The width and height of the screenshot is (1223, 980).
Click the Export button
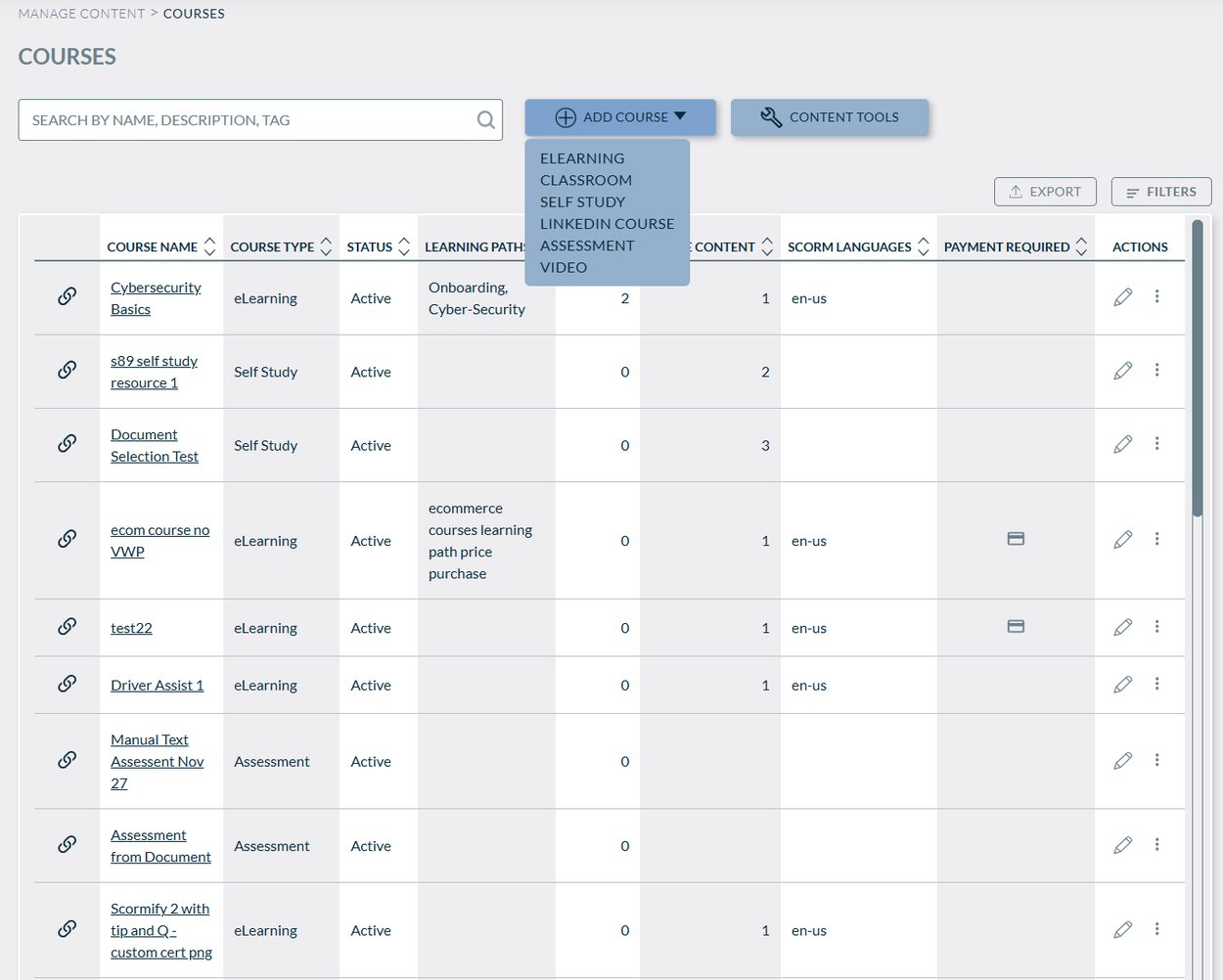1045,191
